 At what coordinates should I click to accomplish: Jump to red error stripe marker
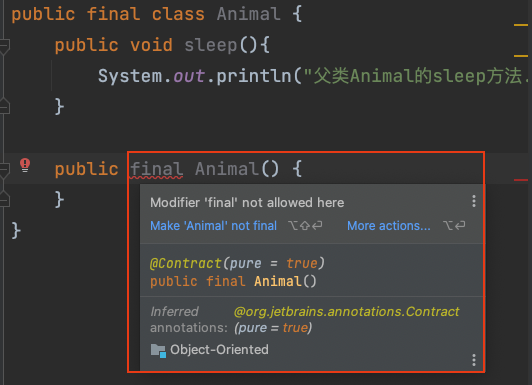click(x=521, y=180)
